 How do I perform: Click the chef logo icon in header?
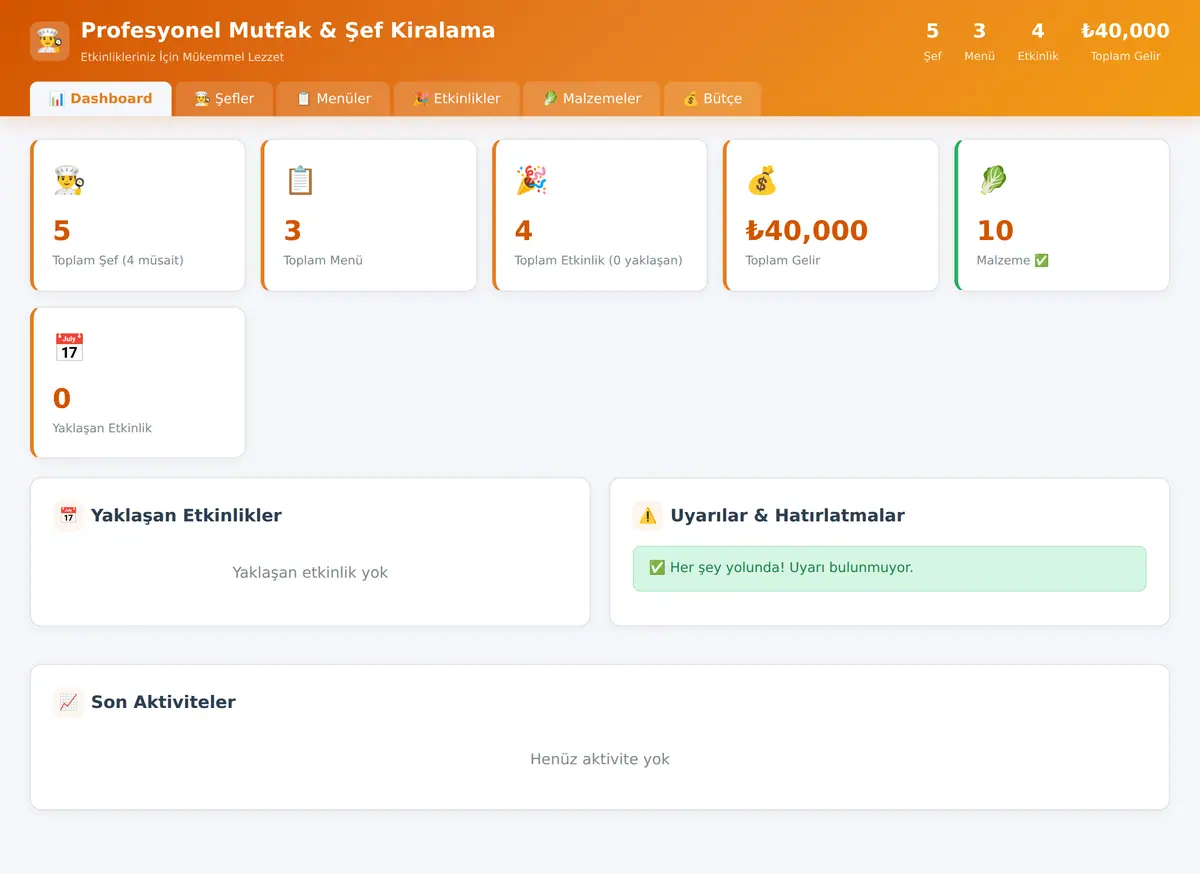click(50, 41)
